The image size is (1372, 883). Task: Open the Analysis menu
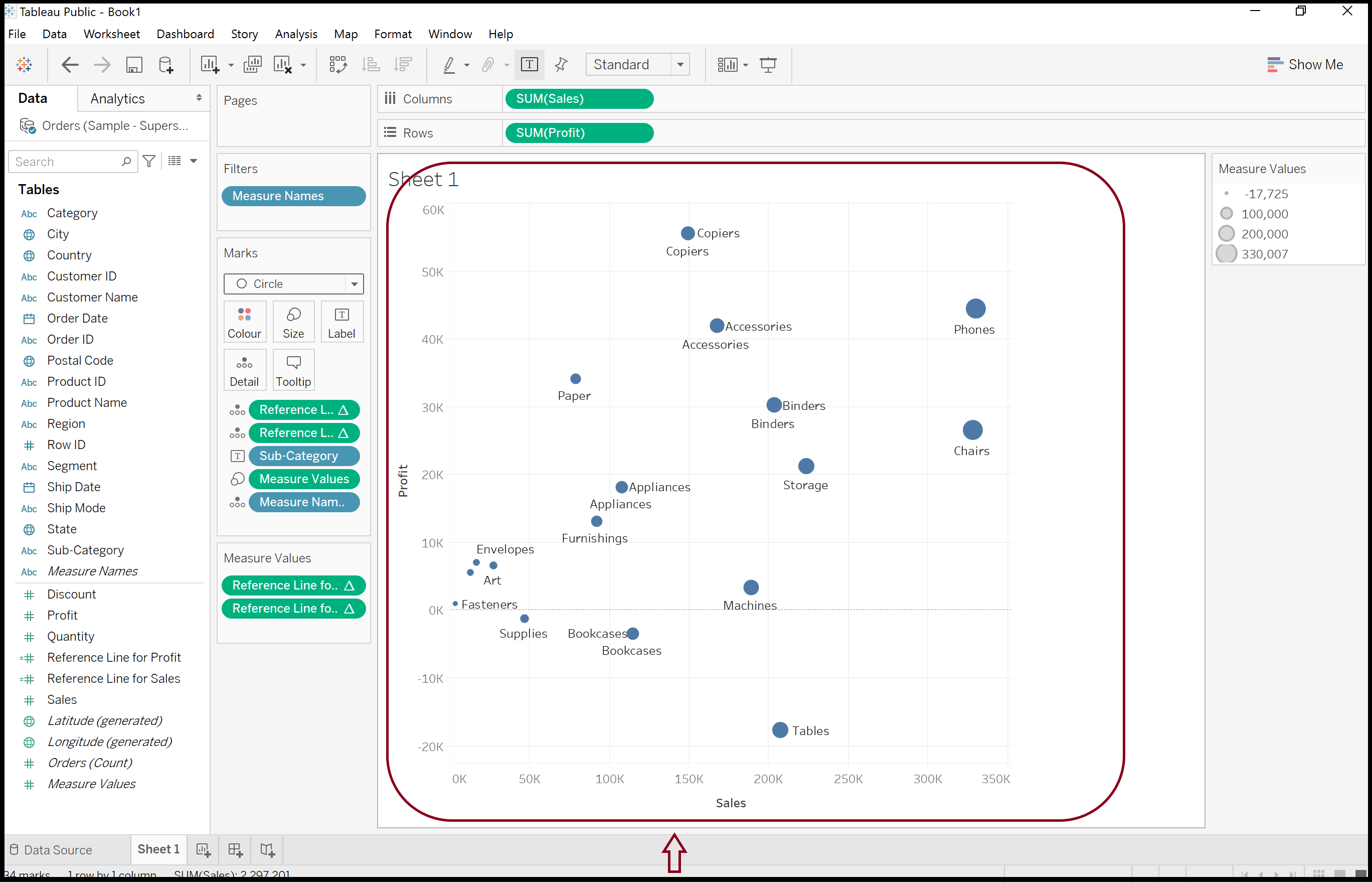[296, 34]
